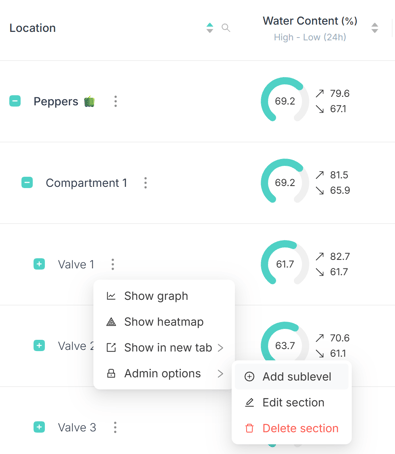Select Edit section
Screen dimensions: 395x454
pos(292,403)
